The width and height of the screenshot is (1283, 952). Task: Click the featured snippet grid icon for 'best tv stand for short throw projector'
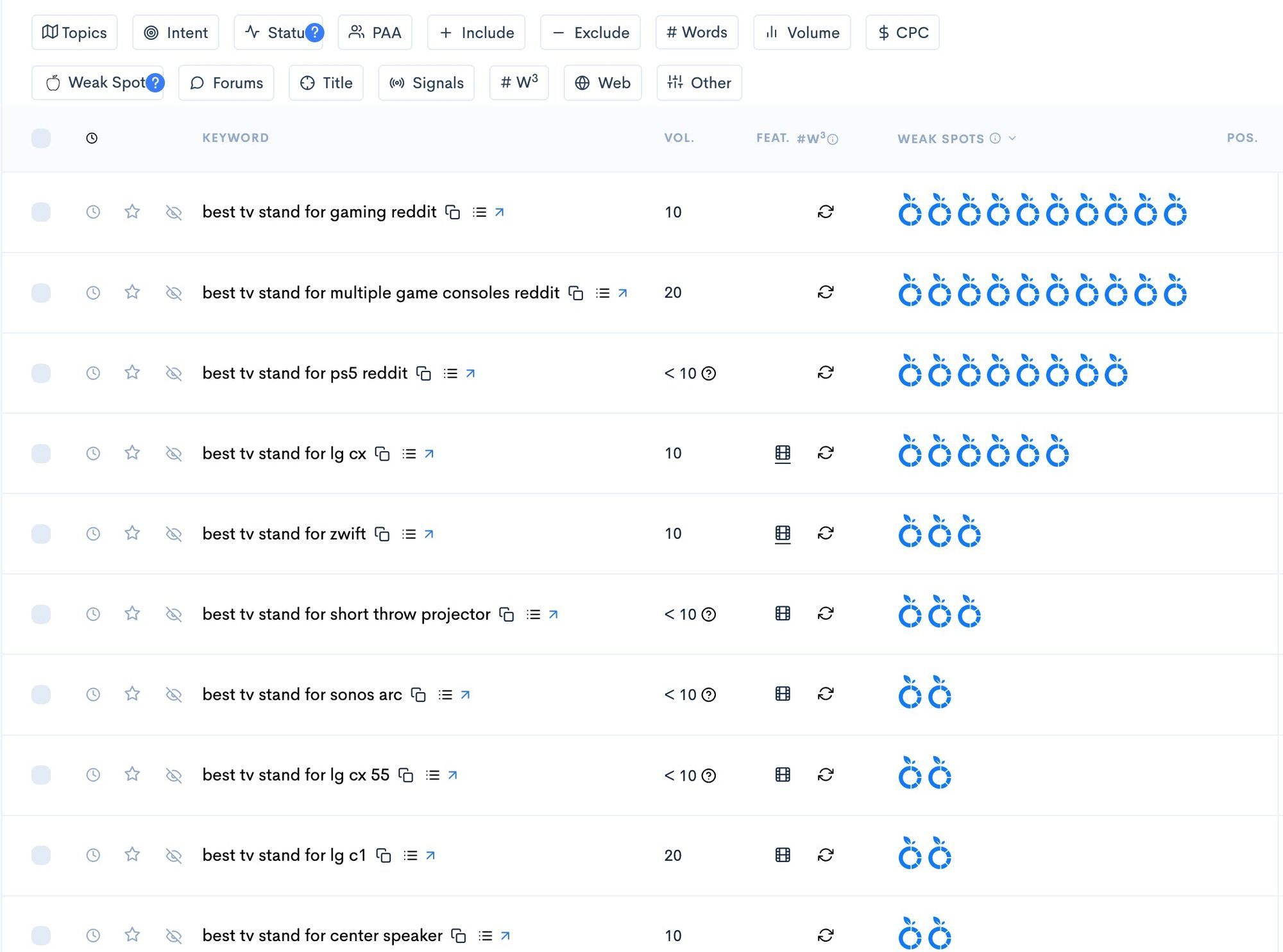click(783, 613)
